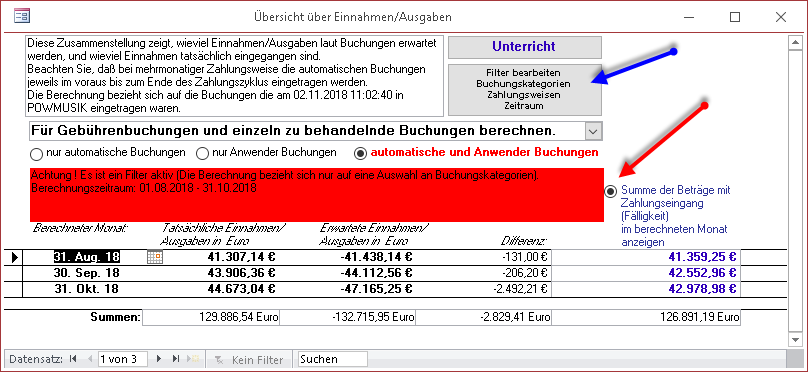Click the sum field -132.715,95 Euro

pos(348,317)
